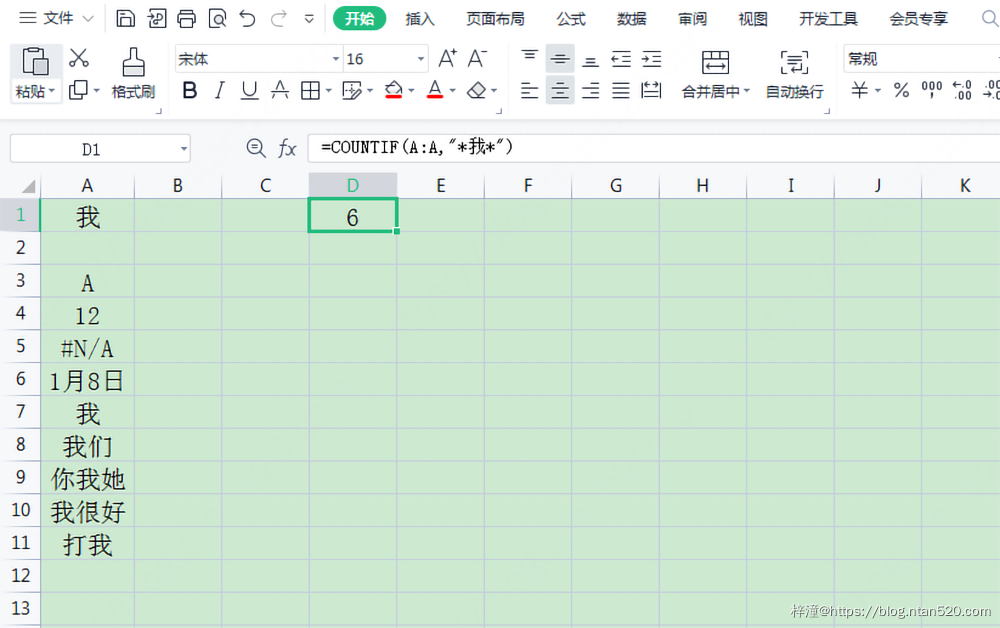The height and width of the screenshot is (628, 1000).
Task: Toggle Bold formatting
Action: 189,91
